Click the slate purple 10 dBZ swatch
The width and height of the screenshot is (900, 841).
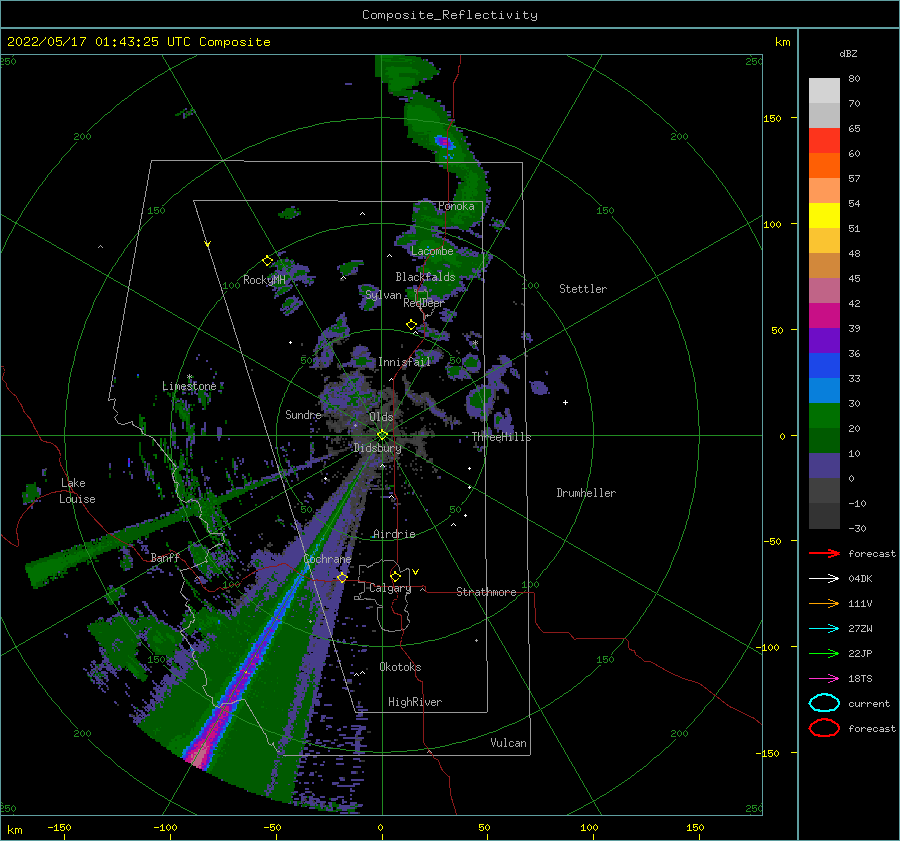point(824,465)
